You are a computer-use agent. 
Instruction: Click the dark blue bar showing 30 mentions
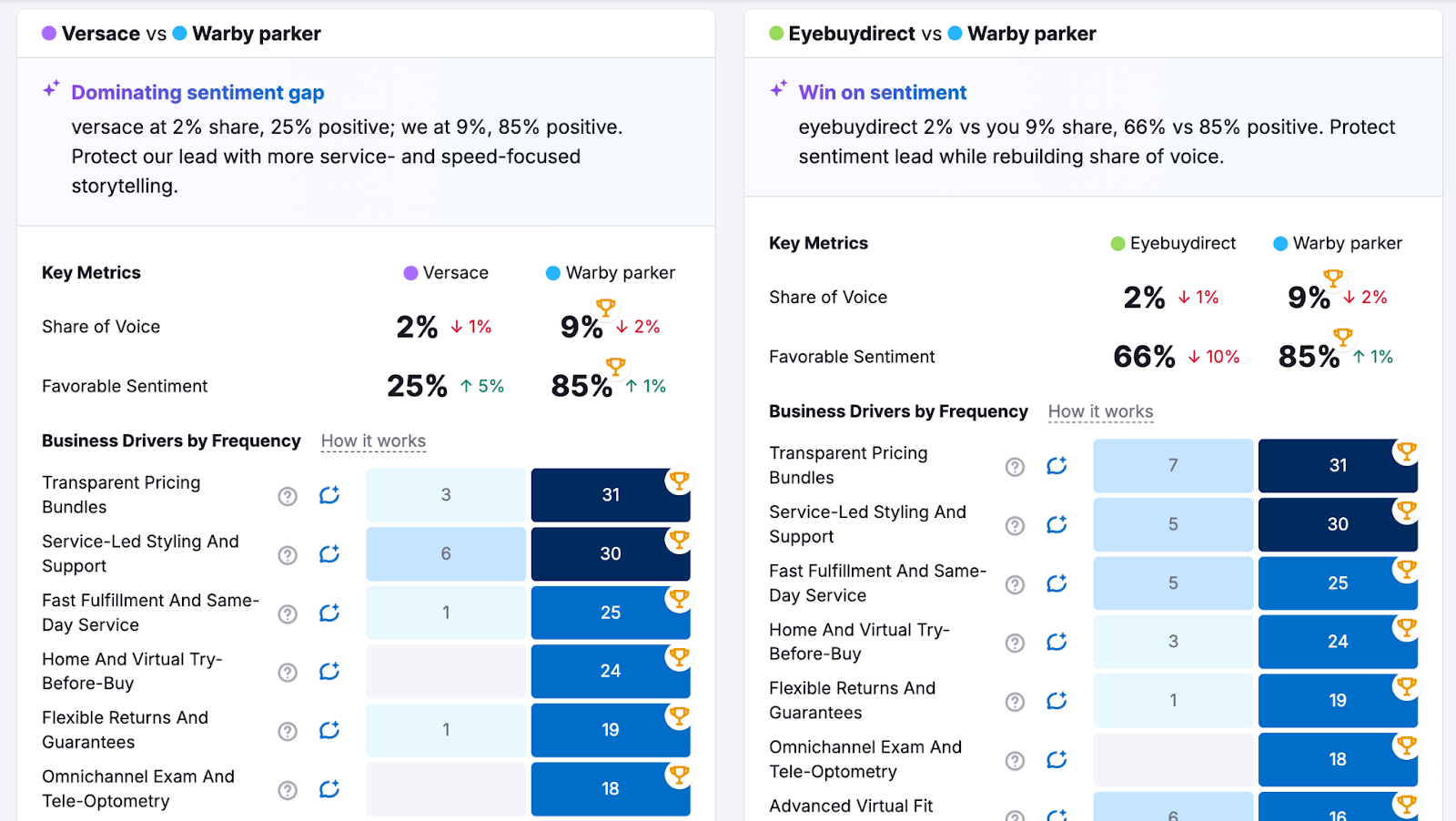pos(610,553)
